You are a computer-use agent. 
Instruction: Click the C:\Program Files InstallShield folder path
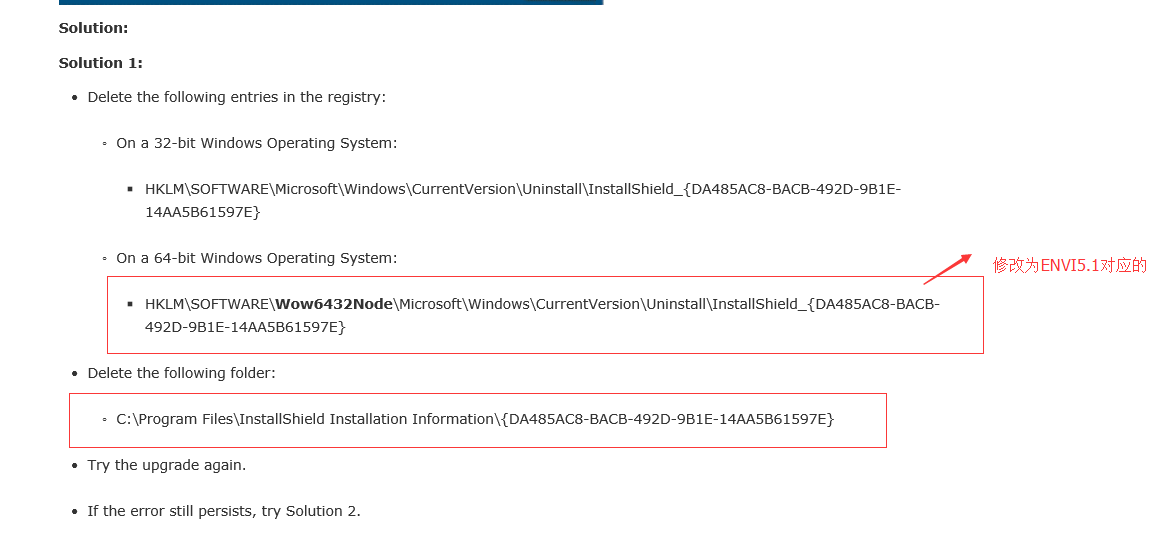pyautogui.click(x=475, y=419)
